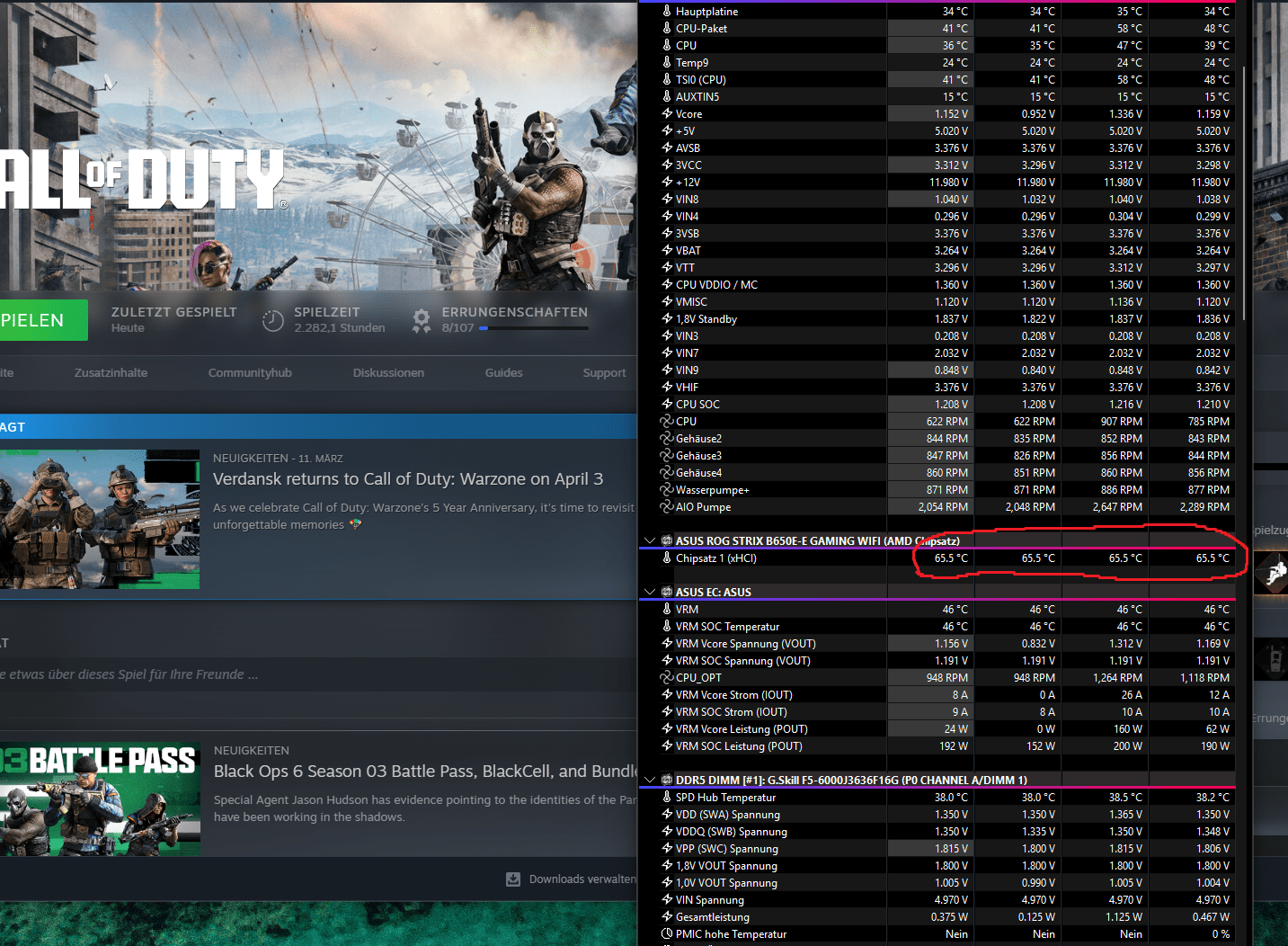Select the VPP (SWC) Spannung current value 1.815 V
1288x946 pixels.
pos(930,849)
